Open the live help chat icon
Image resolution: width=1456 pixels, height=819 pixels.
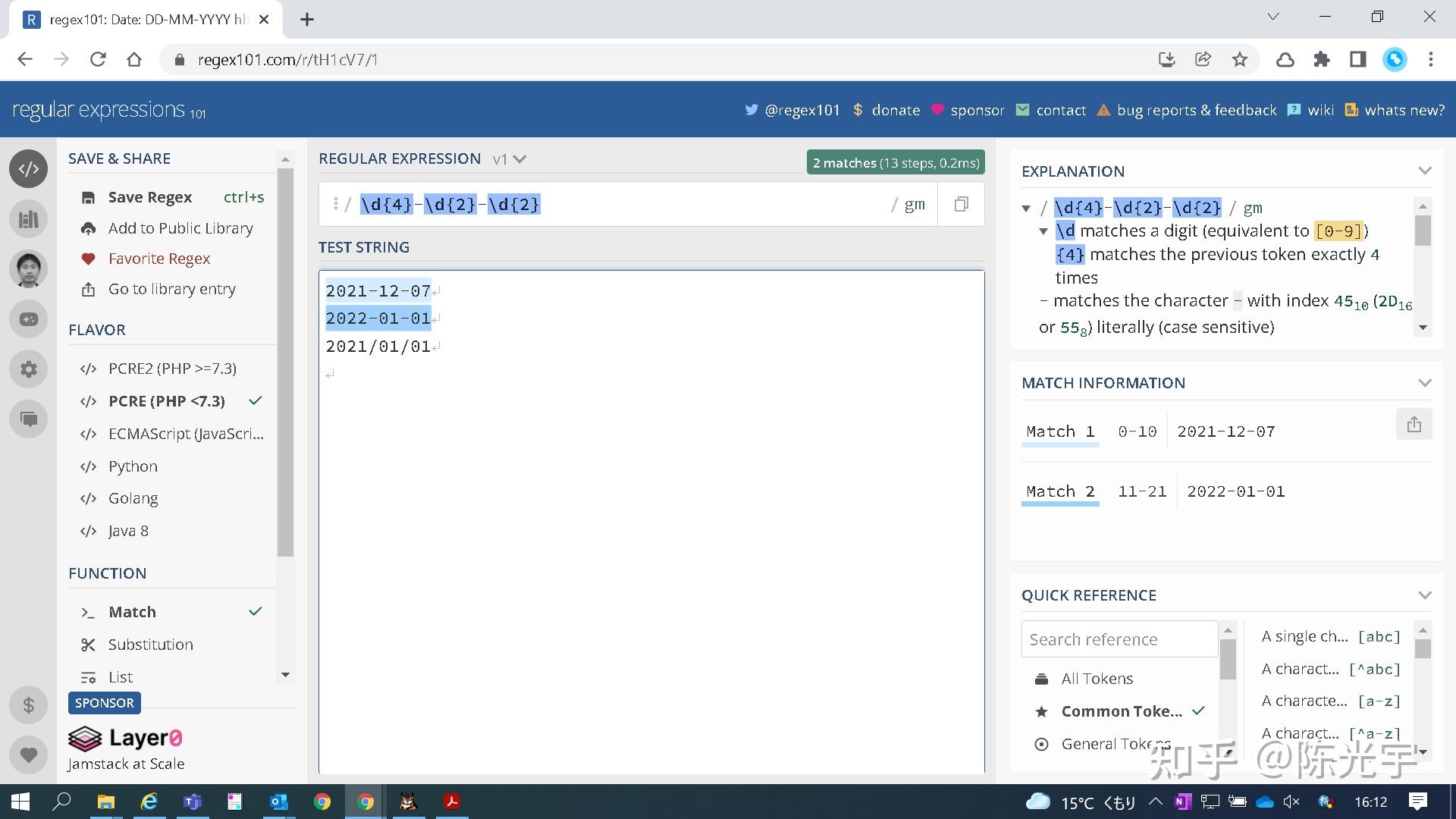29,419
